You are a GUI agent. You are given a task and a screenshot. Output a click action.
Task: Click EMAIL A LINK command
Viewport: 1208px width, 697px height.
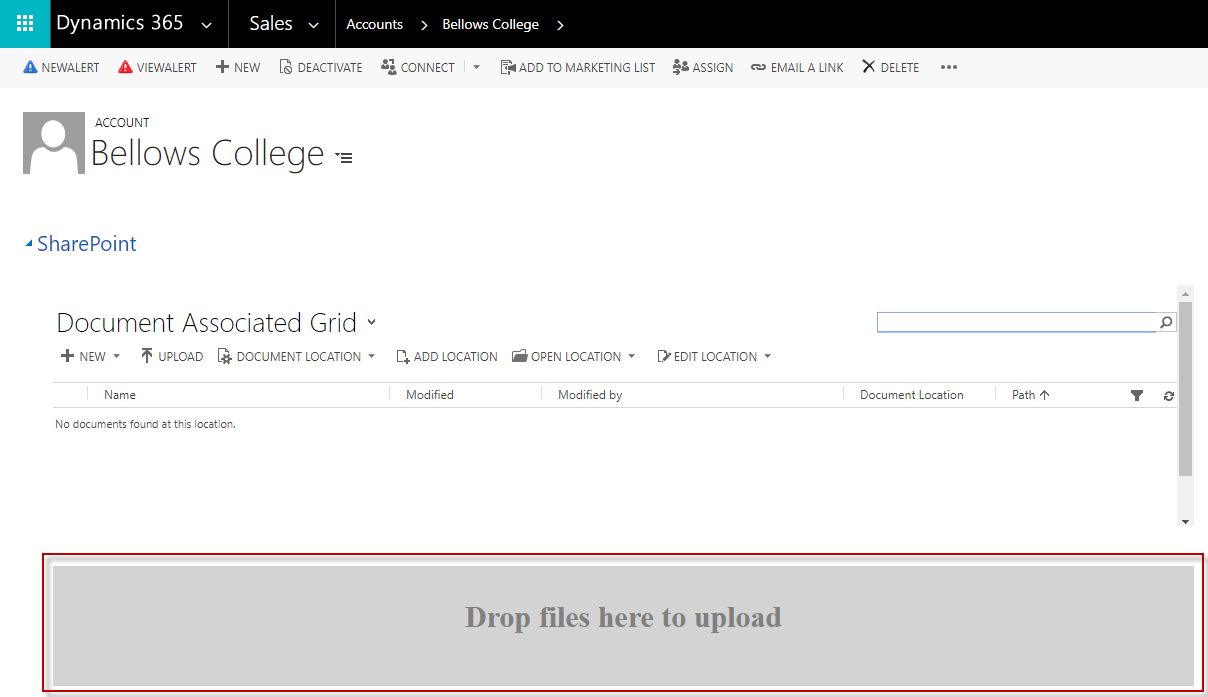point(797,67)
